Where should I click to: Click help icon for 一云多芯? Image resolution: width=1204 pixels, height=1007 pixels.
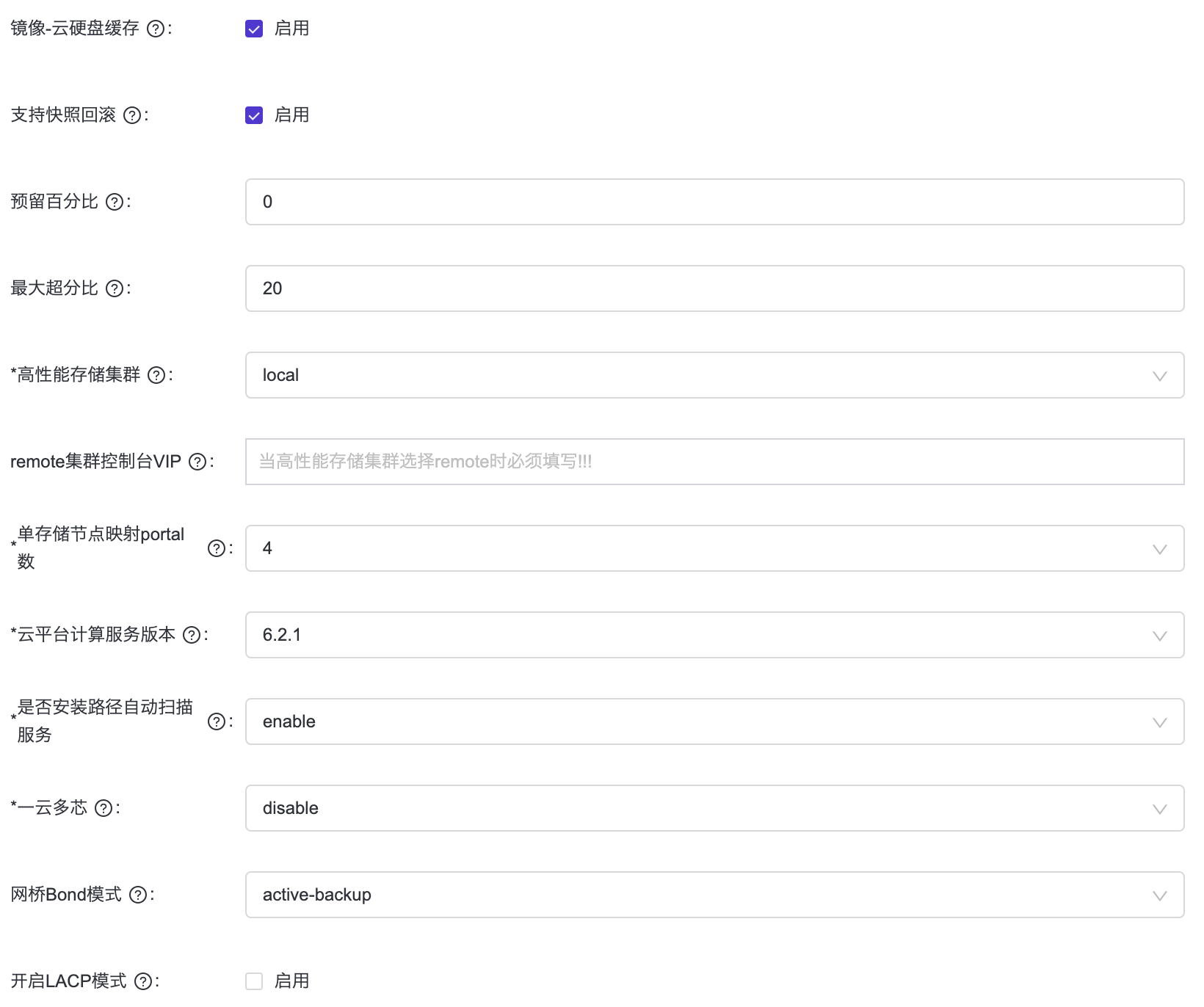[x=104, y=808]
